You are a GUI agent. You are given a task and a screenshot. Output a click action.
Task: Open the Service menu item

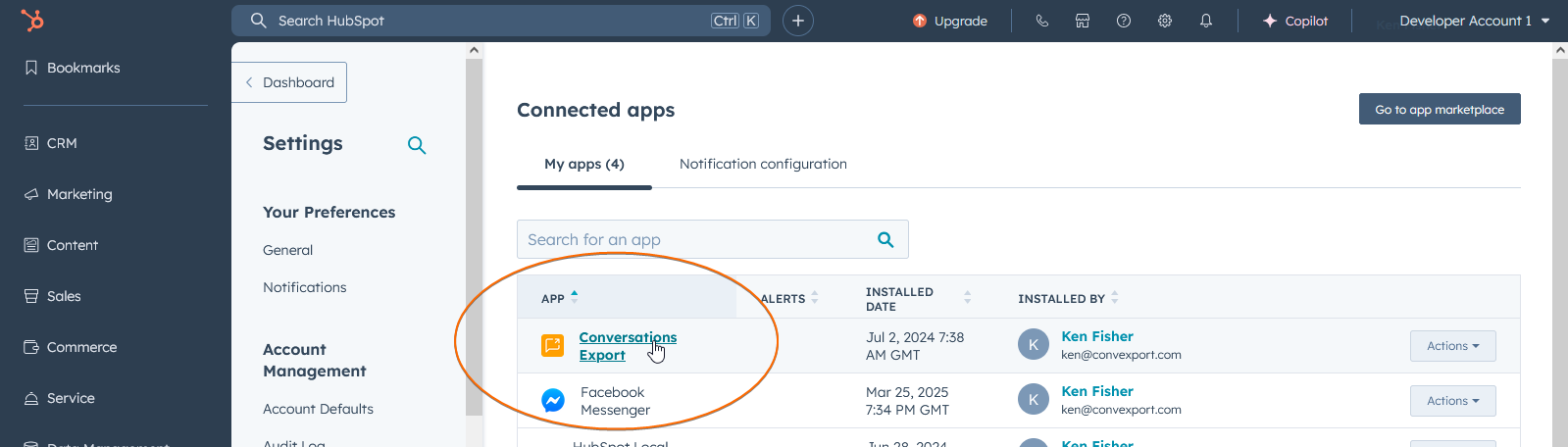[x=60, y=398]
